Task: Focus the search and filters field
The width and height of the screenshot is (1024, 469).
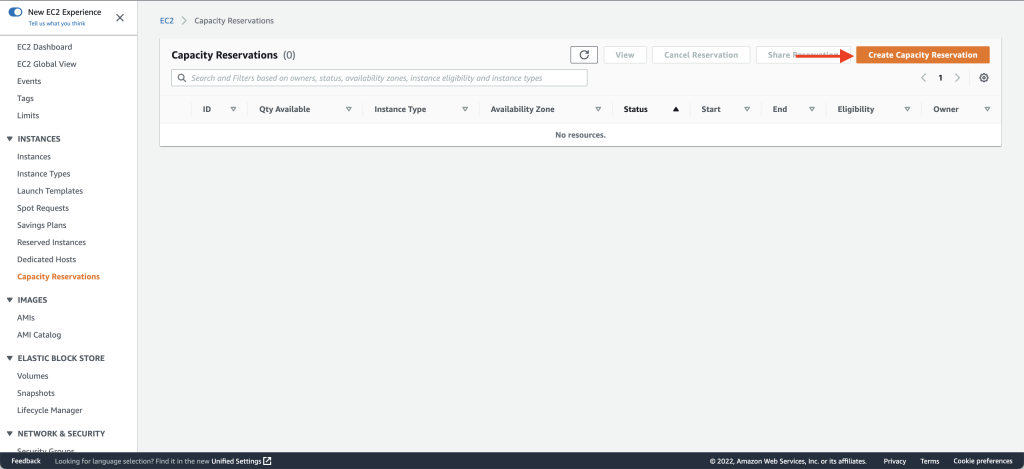Action: click(x=379, y=78)
